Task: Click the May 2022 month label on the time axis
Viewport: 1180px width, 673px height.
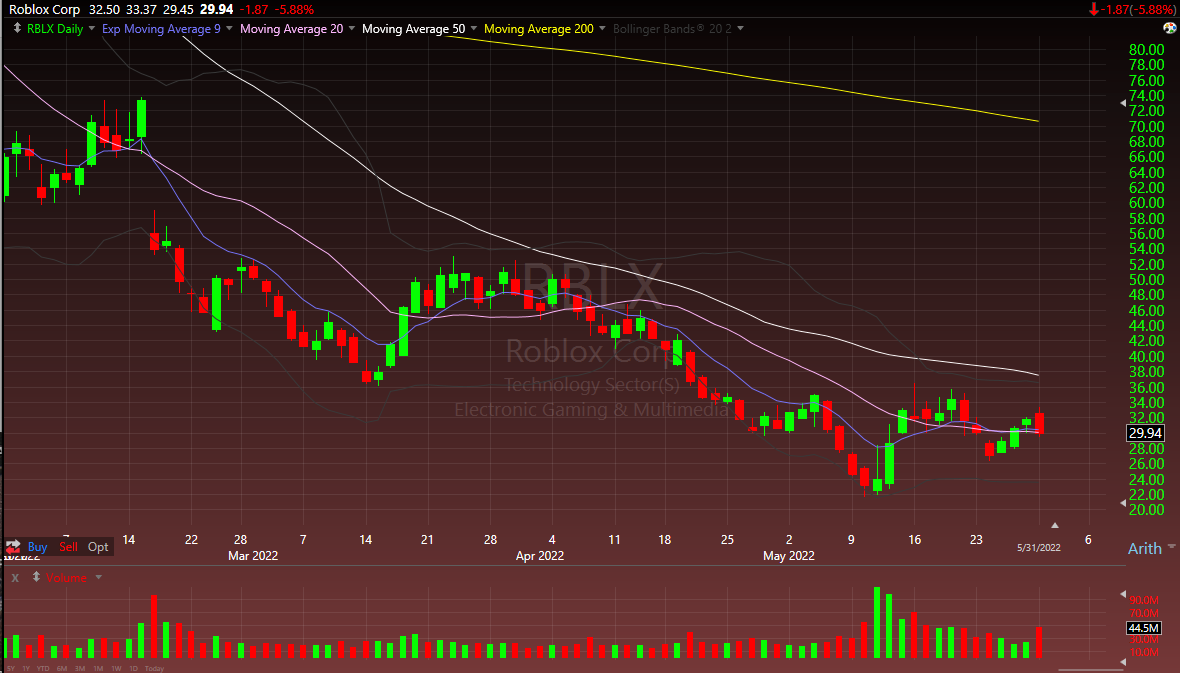Action: pyautogui.click(x=789, y=556)
